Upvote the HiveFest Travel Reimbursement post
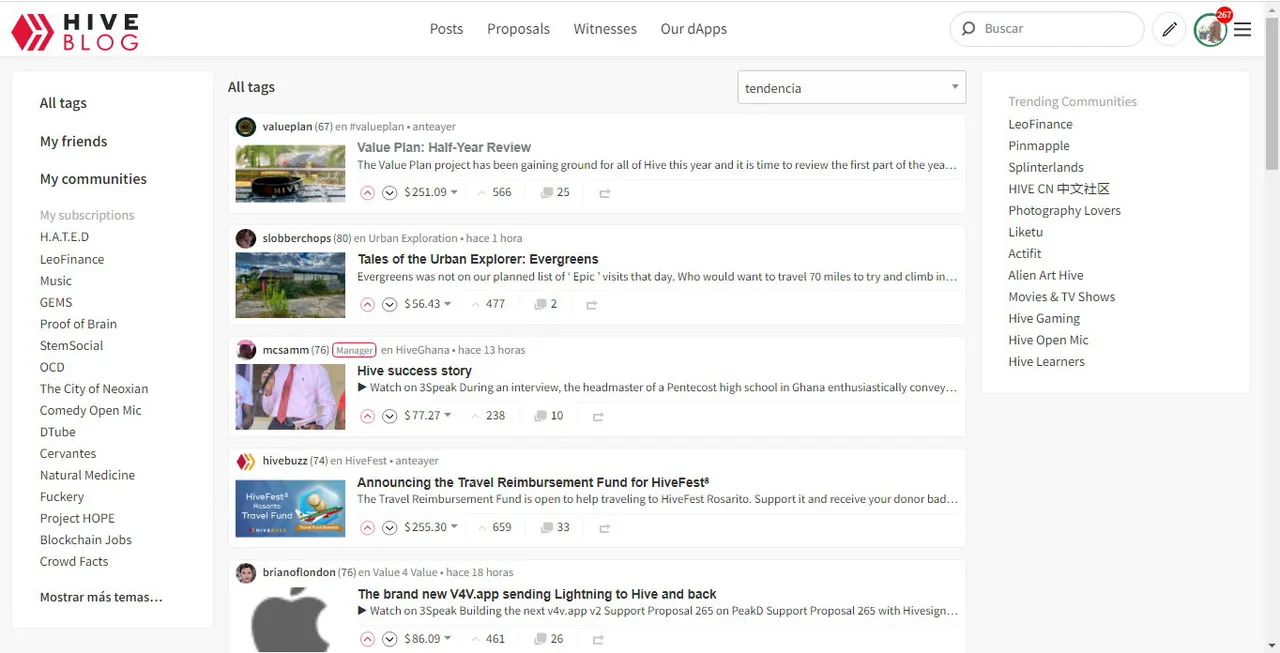 pyautogui.click(x=367, y=528)
